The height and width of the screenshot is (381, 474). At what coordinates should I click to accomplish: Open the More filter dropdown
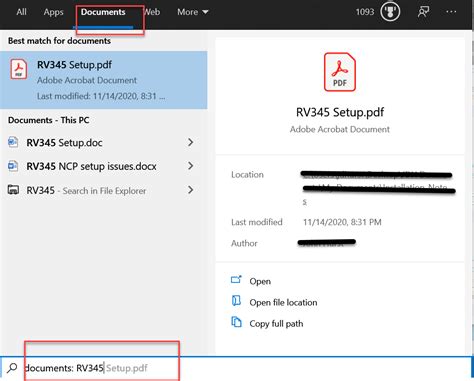coord(193,12)
